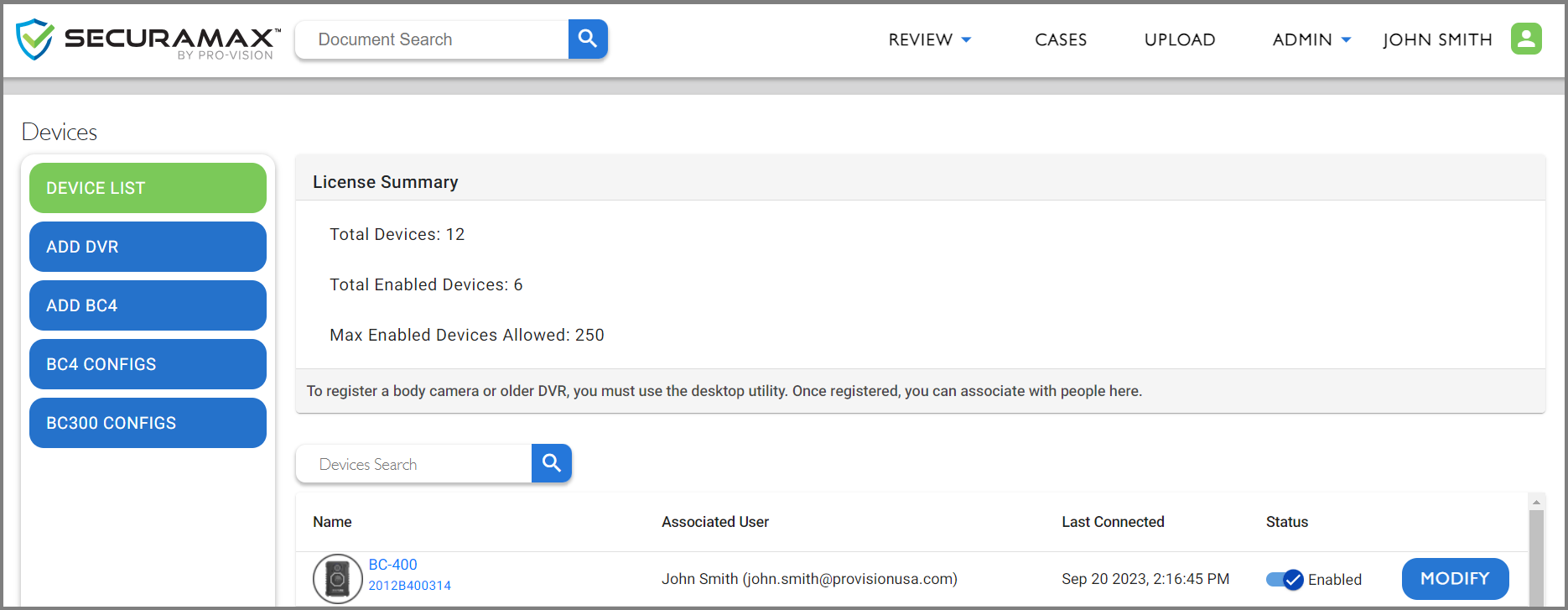Click the green user profile avatar icon

(x=1526, y=39)
